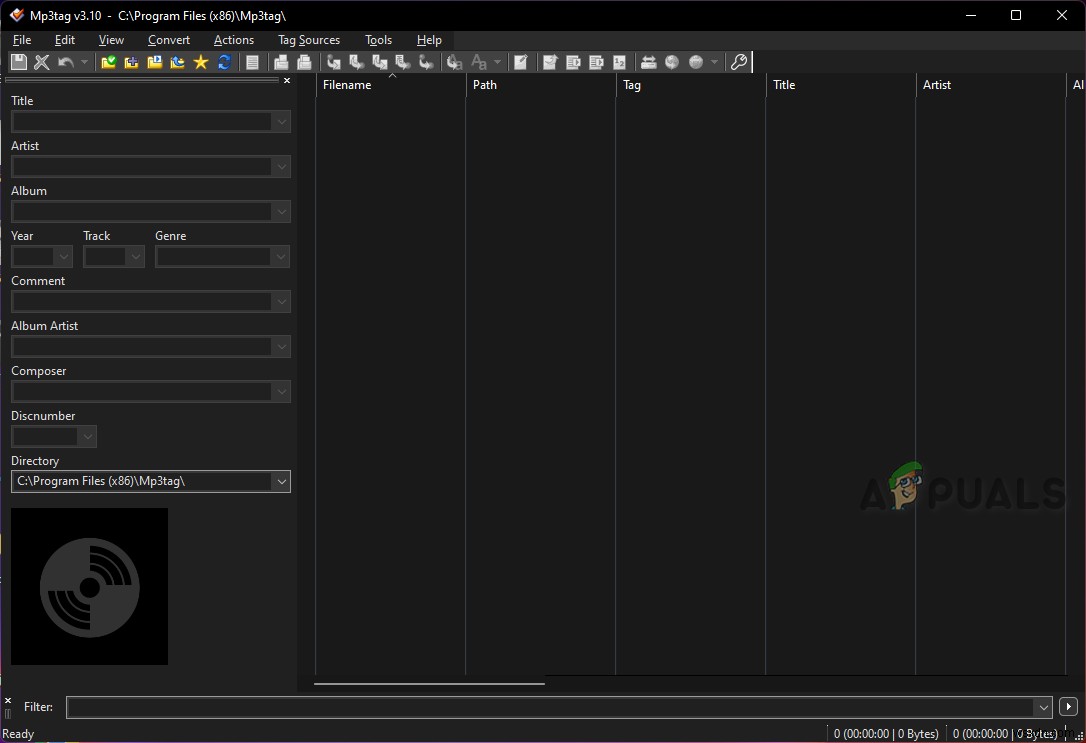Image resolution: width=1086 pixels, height=743 pixels.
Task: Sort by the Filename column header
Action: [390, 85]
